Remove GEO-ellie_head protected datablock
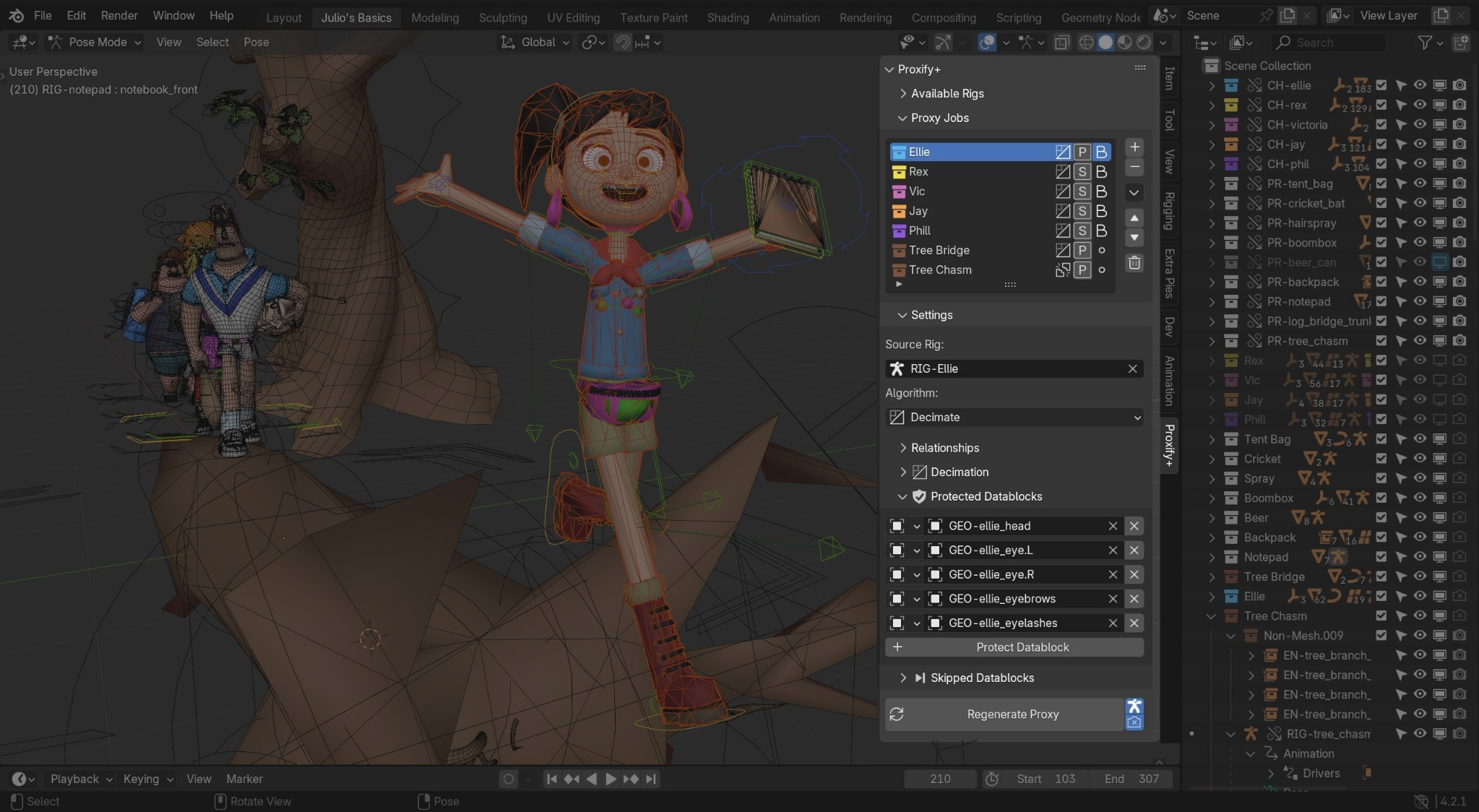The image size is (1479, 812). coord(1134,526)
